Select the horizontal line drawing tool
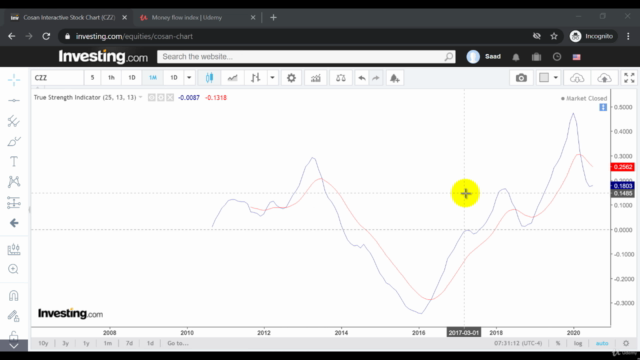This screenshot has height=360, width=640. click(14, 100)
